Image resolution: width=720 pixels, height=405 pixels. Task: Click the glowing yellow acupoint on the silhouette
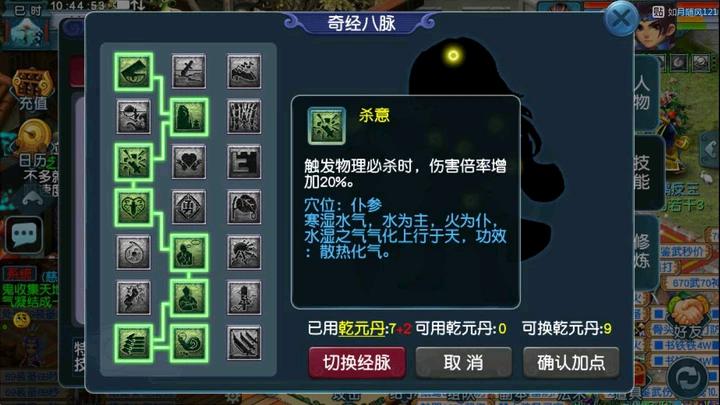click(x=453, y=56)
